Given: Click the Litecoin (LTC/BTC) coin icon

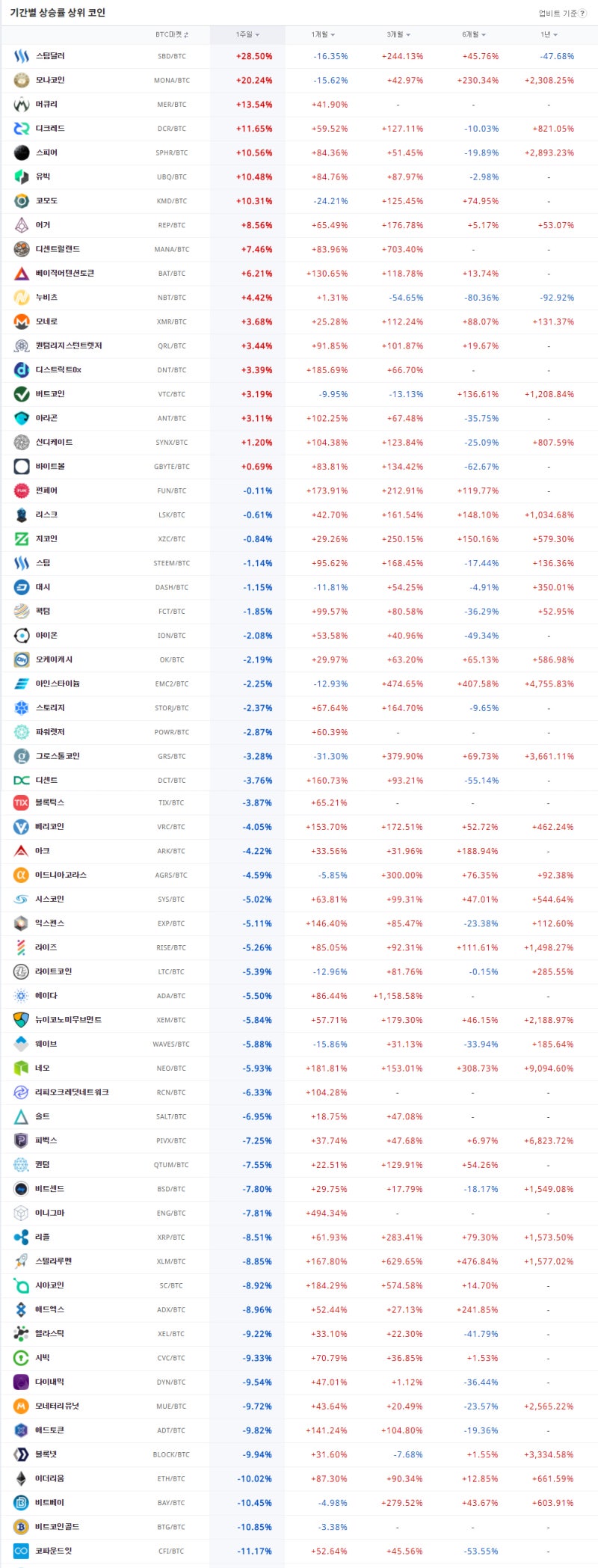Looking at the screenshot, I should 22,971.
